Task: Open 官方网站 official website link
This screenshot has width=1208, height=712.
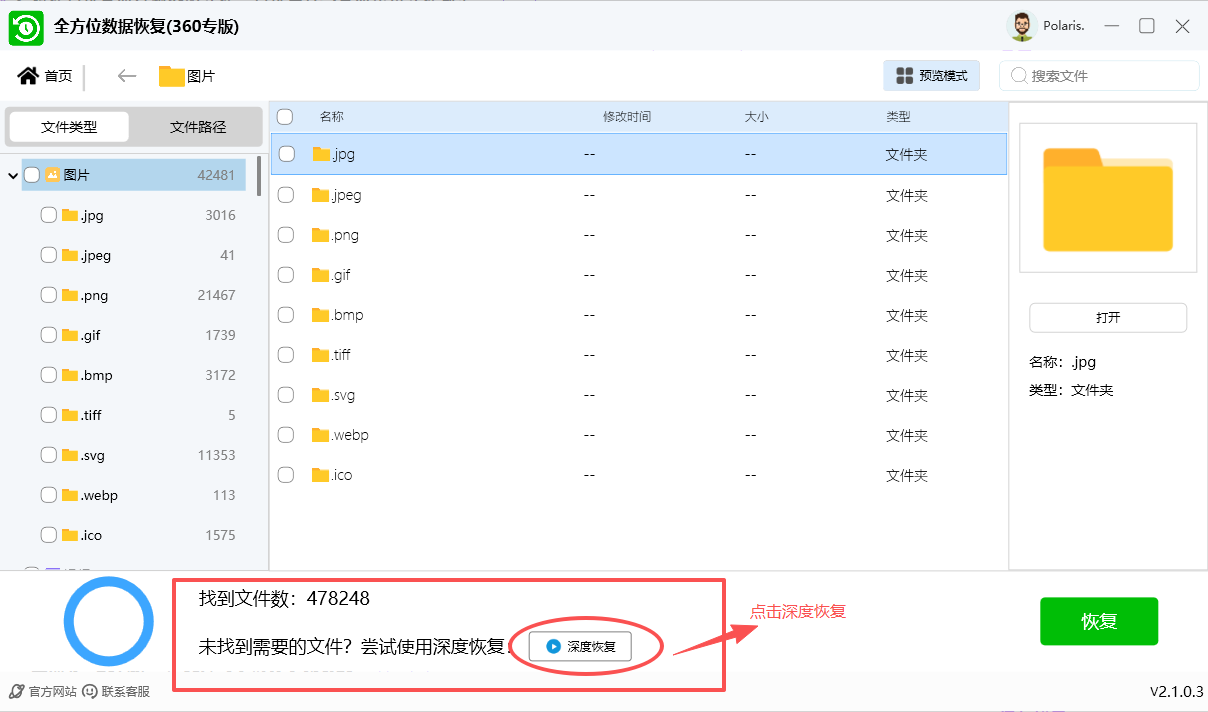Action: (17, 691)
